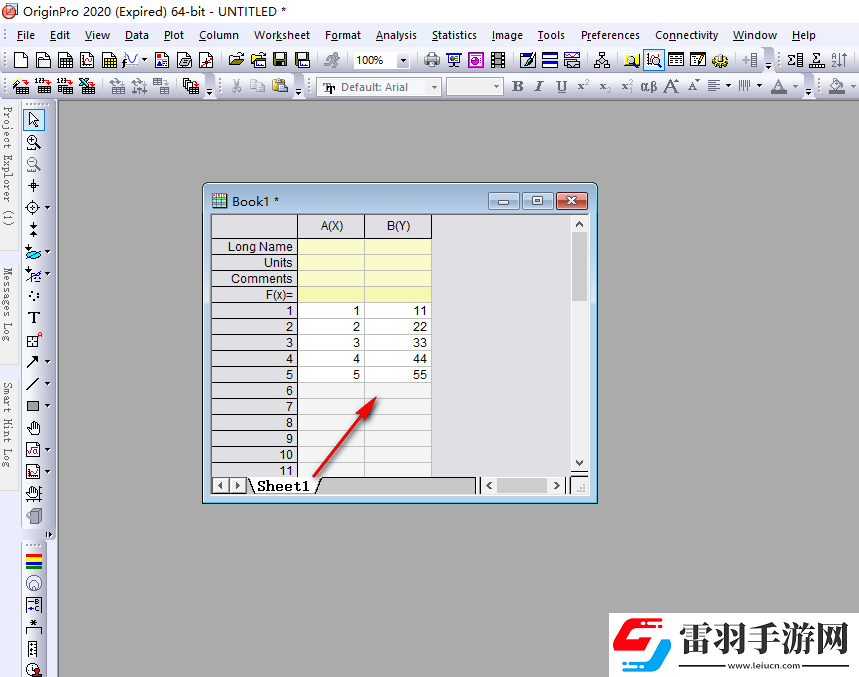Toggle Superscript formatting button
The image size is (859, 677).
[x=583, y=87]
